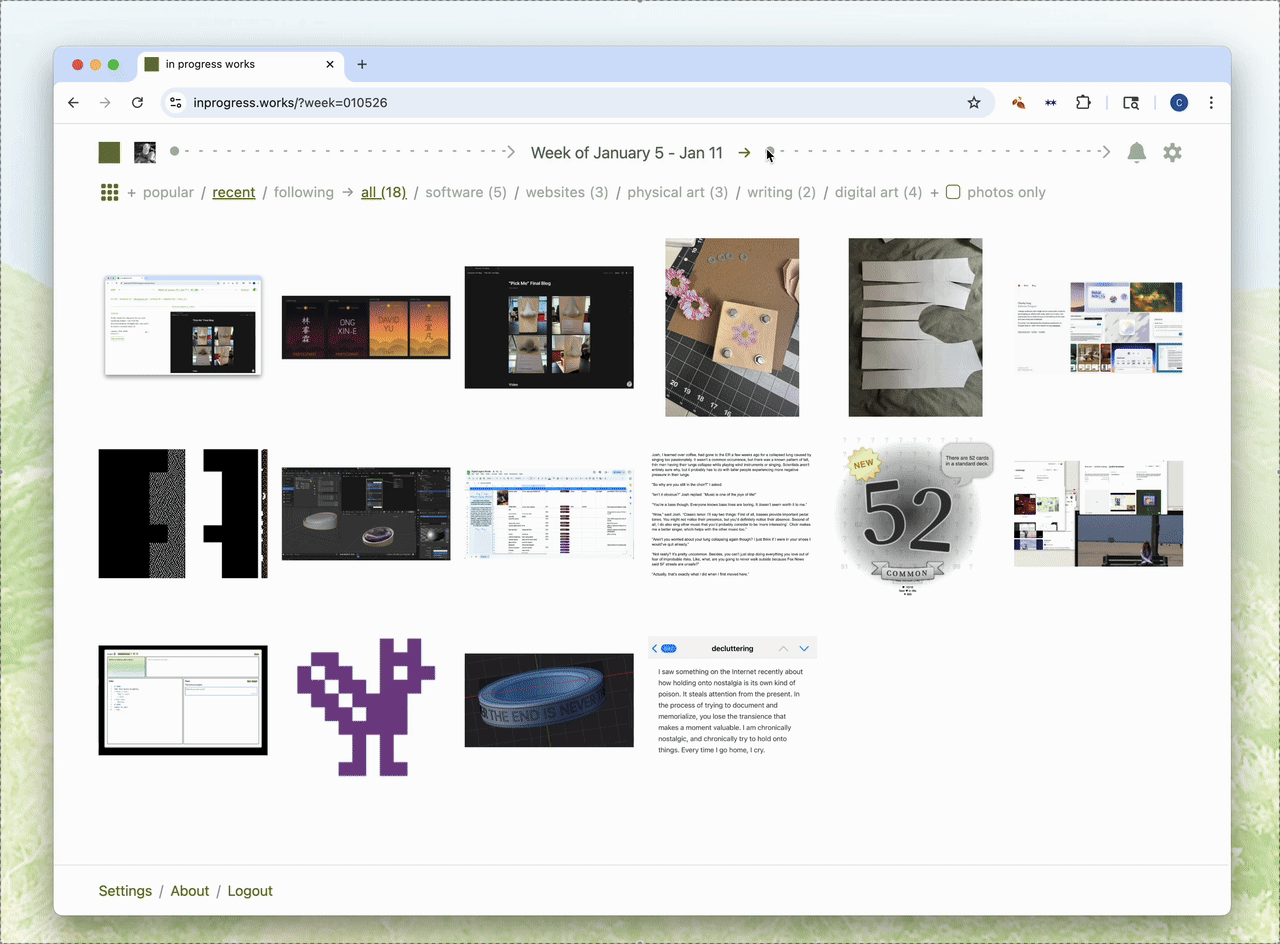This screenshot has width=1280, height=944.
Task: Click the left timeline start dot
Action: point(174,152)
